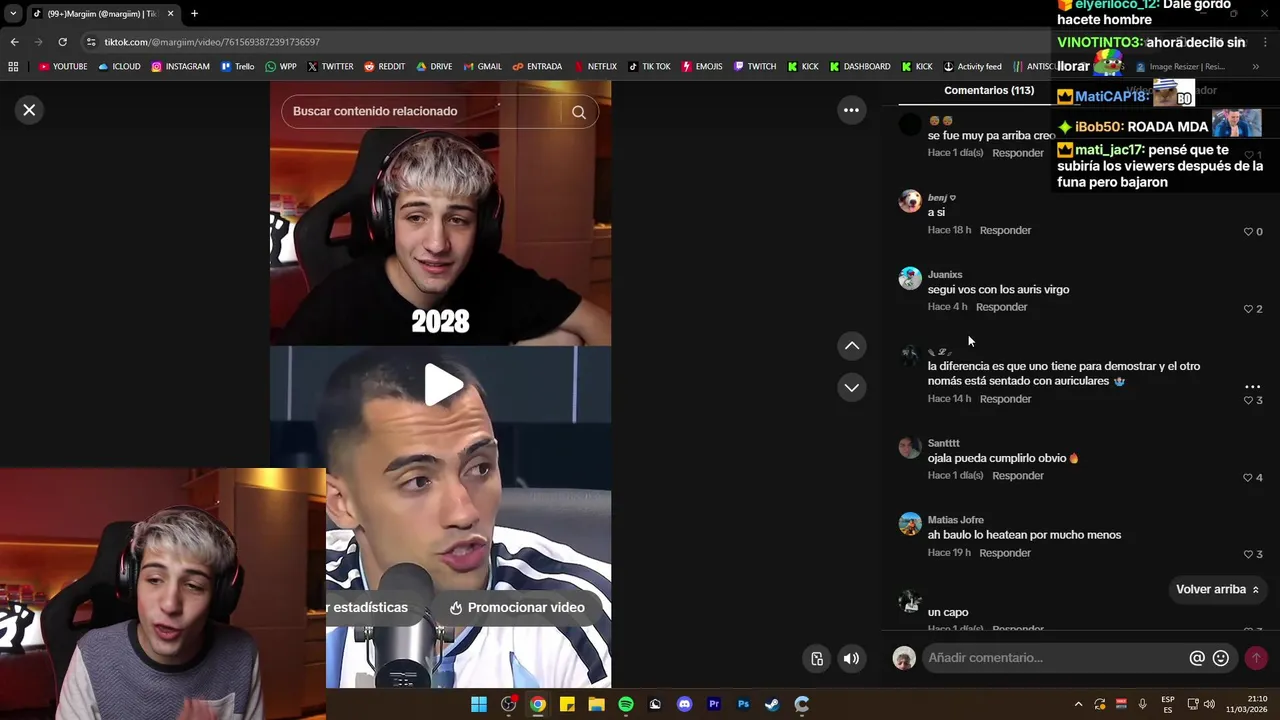
Task: Go to previous video with up chevron
Action: [852, 345]
